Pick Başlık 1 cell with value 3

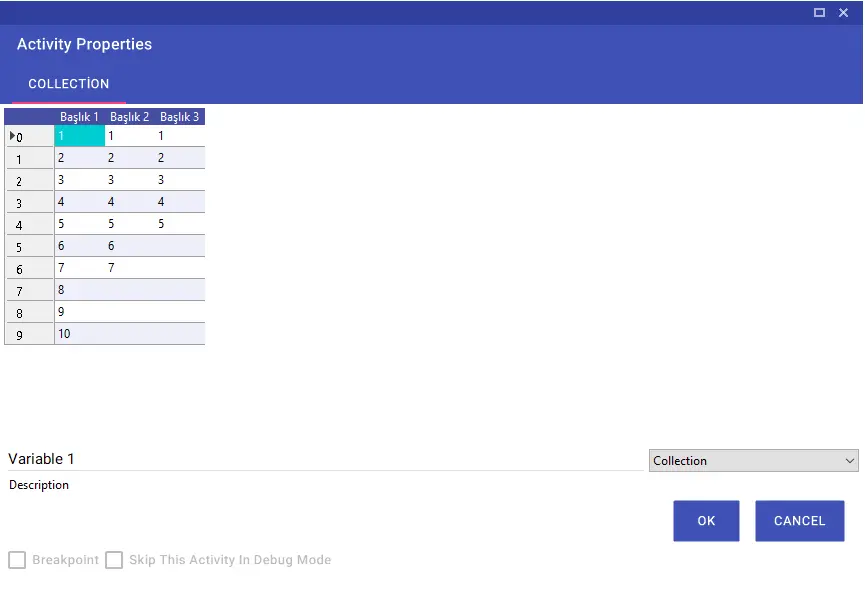click(79, 180)
